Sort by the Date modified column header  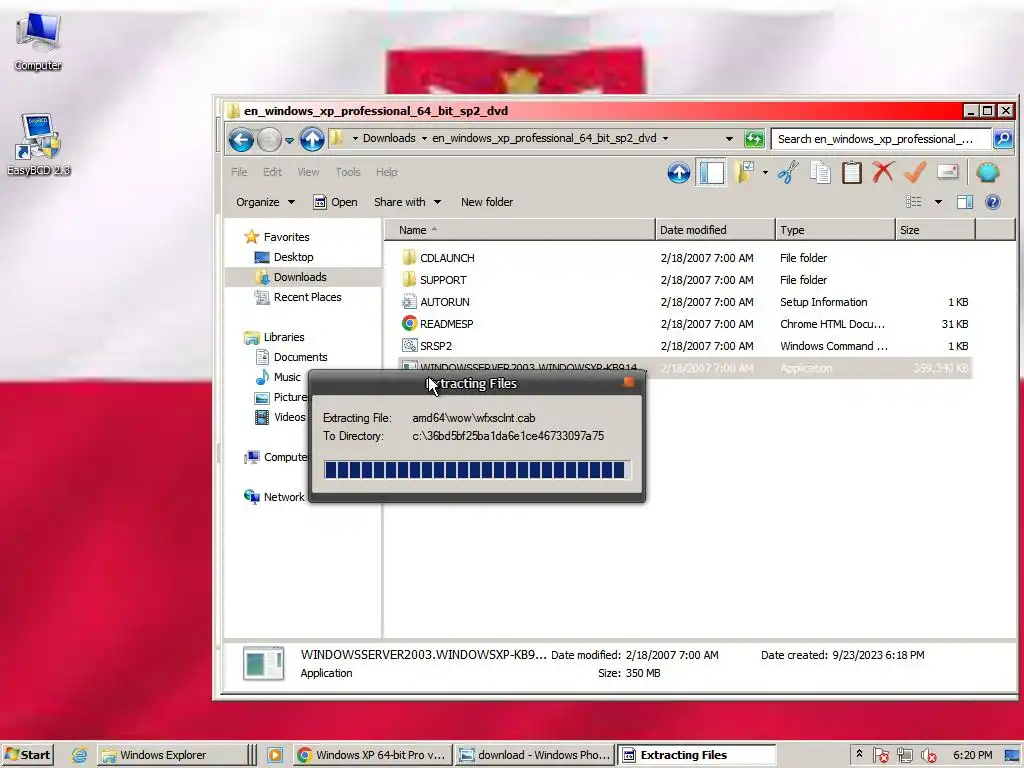(714, 230)
